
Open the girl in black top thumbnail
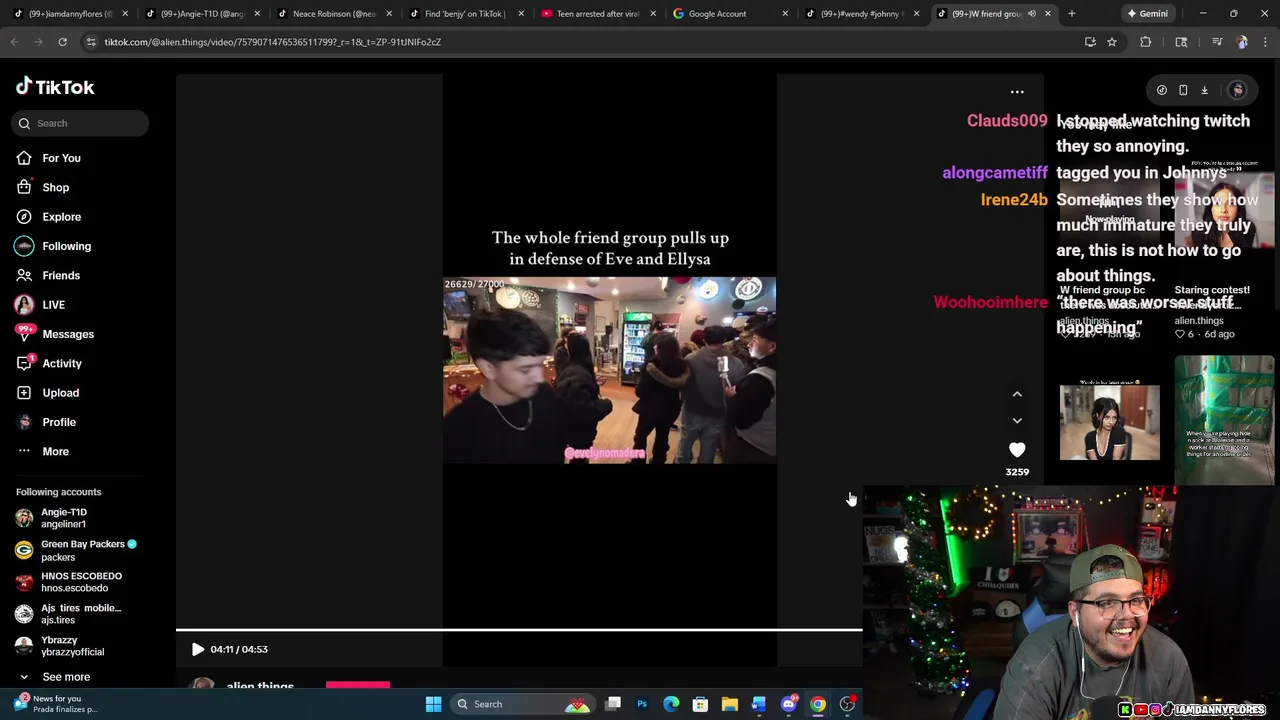click(1110, 420)
